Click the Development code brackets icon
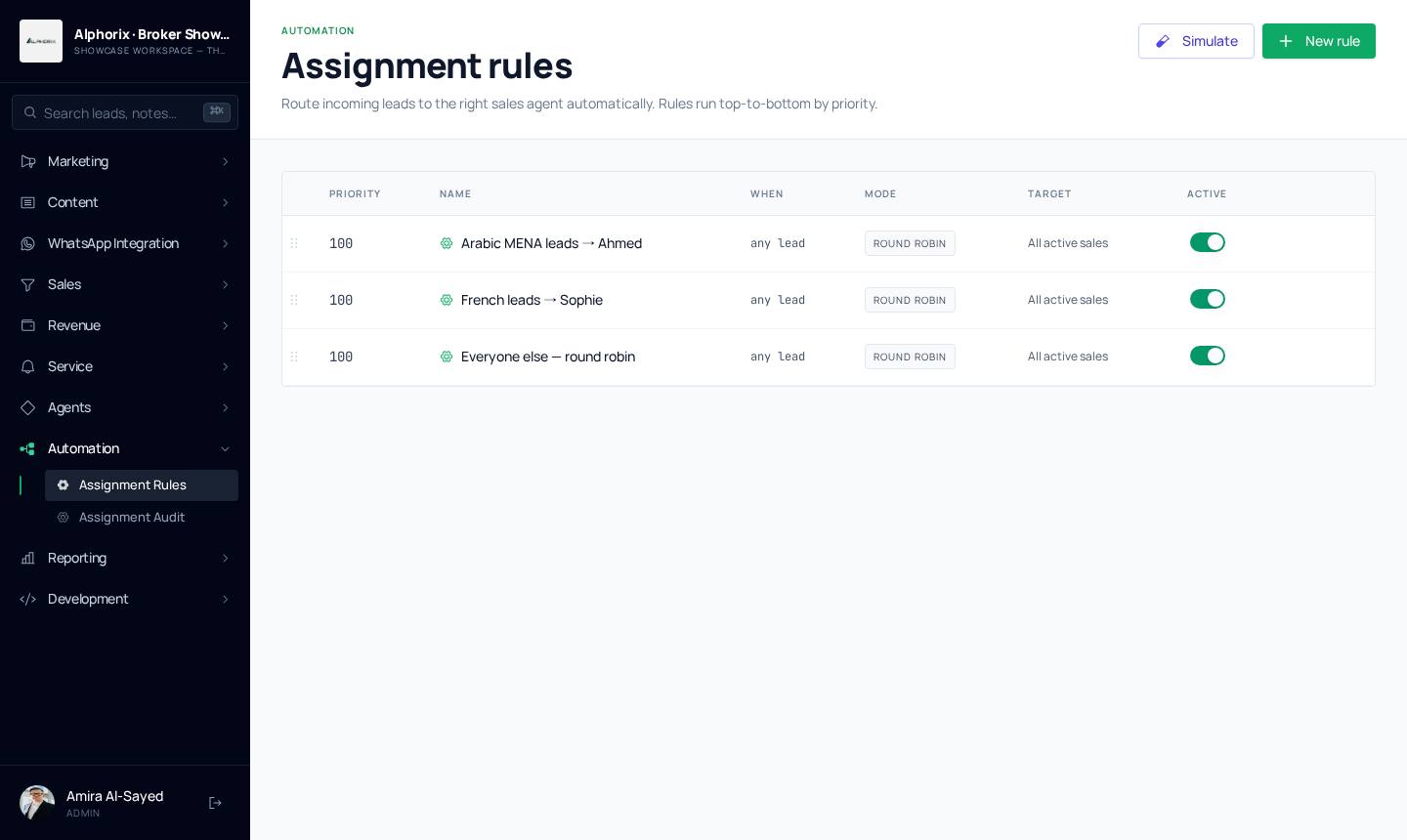This screenshot has width=1407, height=840. pyautogui.click(x=27, y=599)
